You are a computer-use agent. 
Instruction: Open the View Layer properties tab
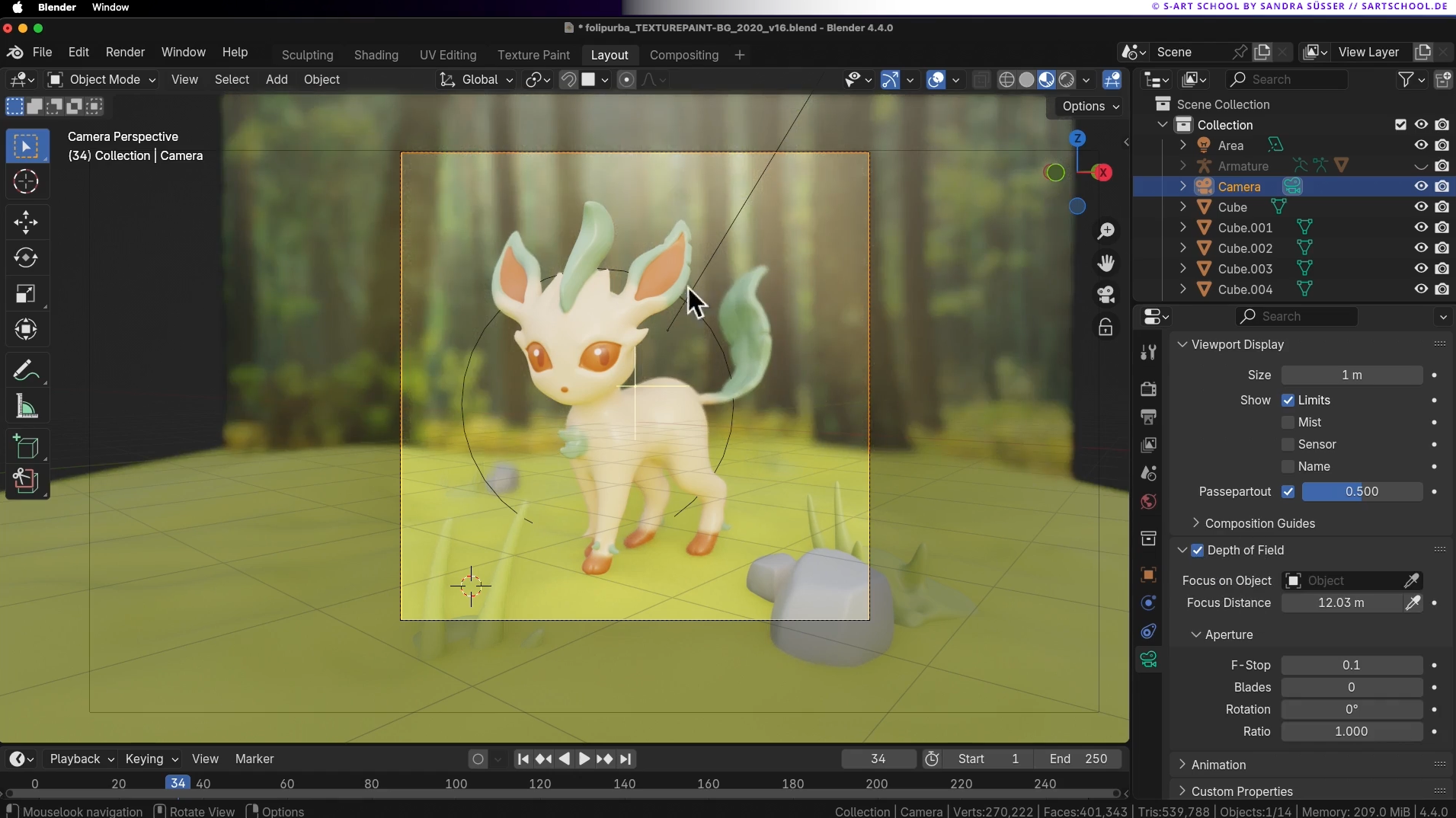click(x=1149, y=445)
